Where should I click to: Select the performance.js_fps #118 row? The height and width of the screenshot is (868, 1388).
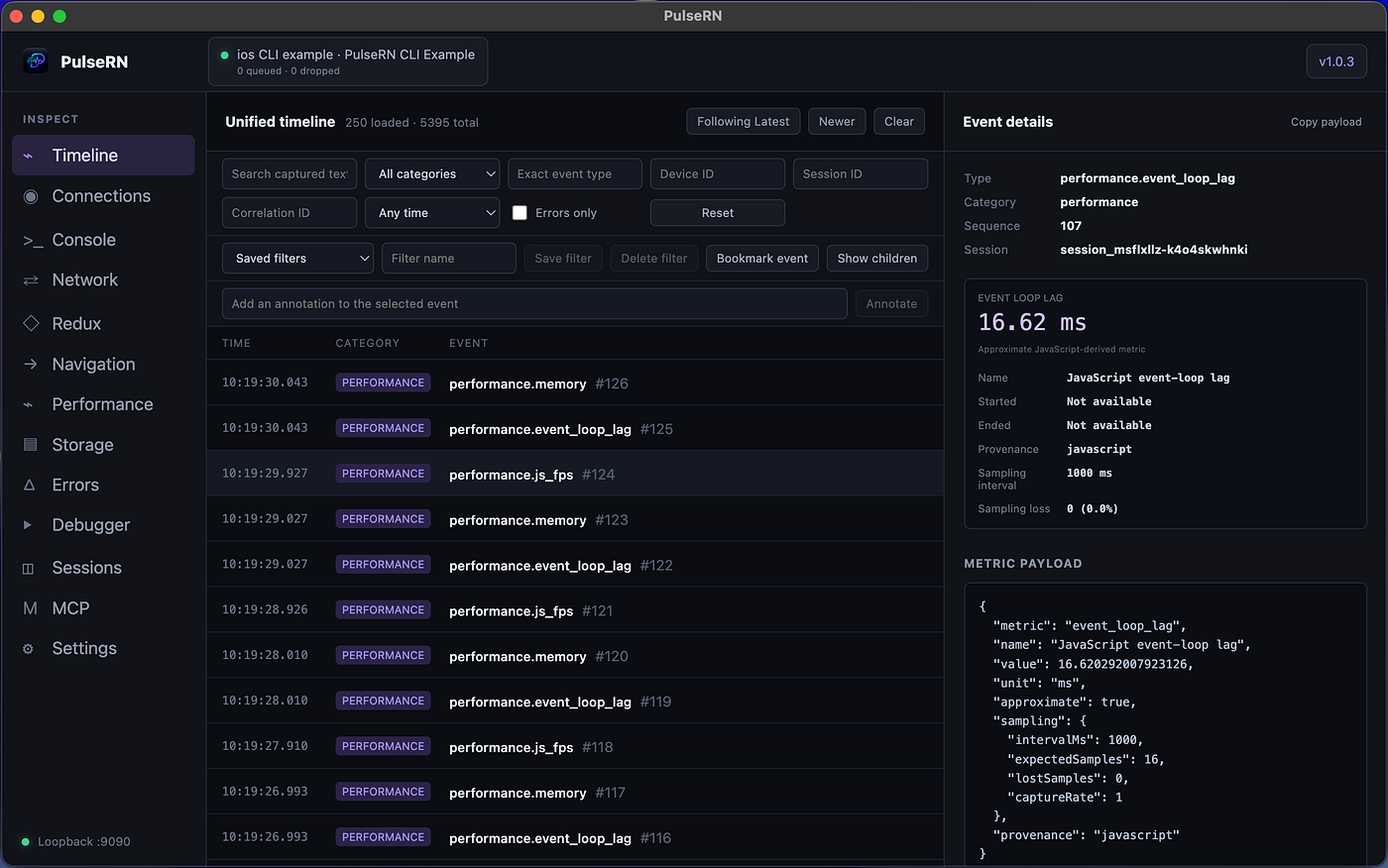point(575,747)
